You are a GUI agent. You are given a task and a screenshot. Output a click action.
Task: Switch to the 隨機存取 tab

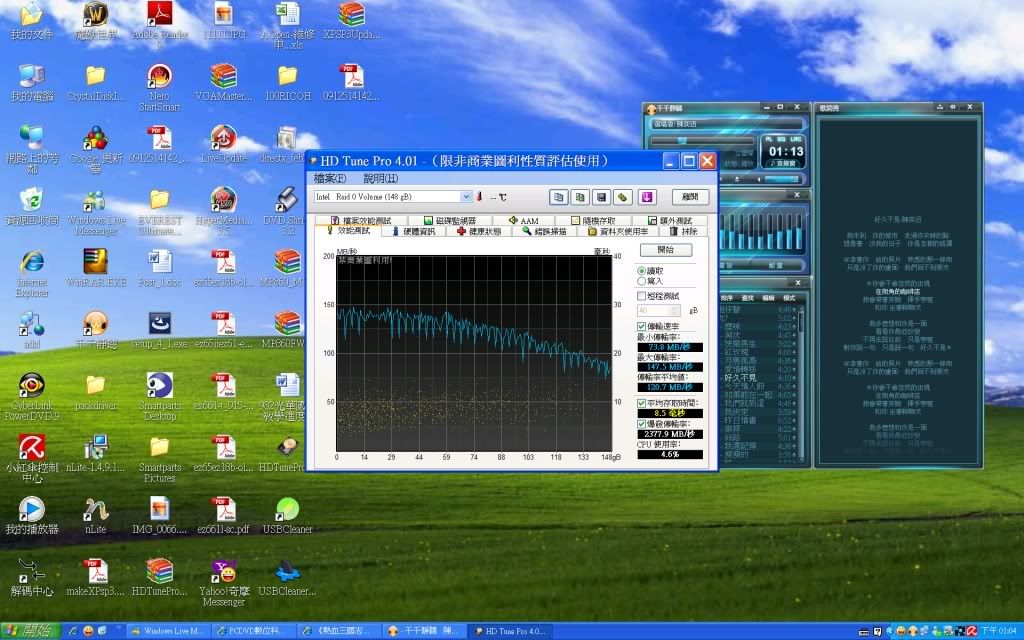tap(593, 221)
